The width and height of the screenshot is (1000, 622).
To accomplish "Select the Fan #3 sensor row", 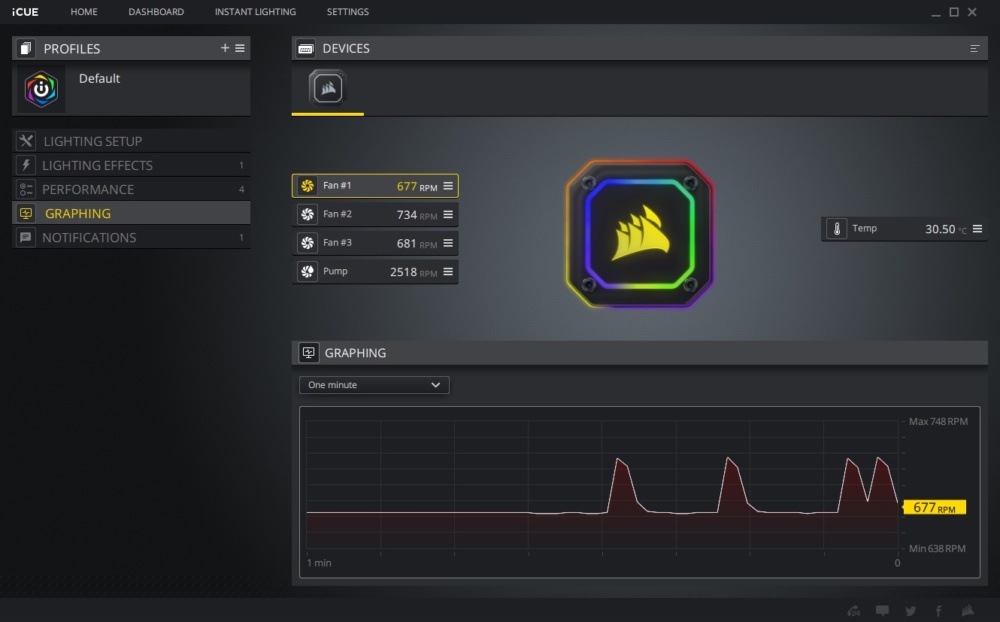I will [375, 243].
